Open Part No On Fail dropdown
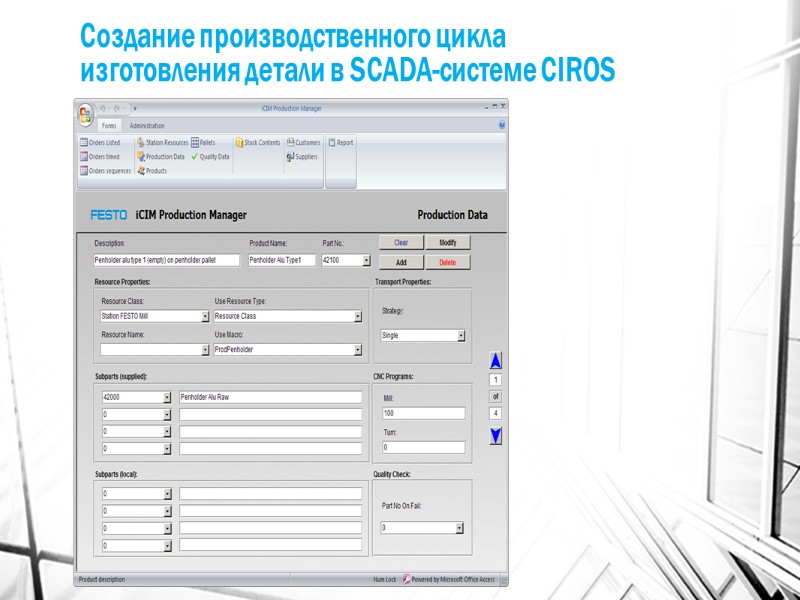Image resolution: width=800 pixels, height=600 pixels. pos(459,528)
